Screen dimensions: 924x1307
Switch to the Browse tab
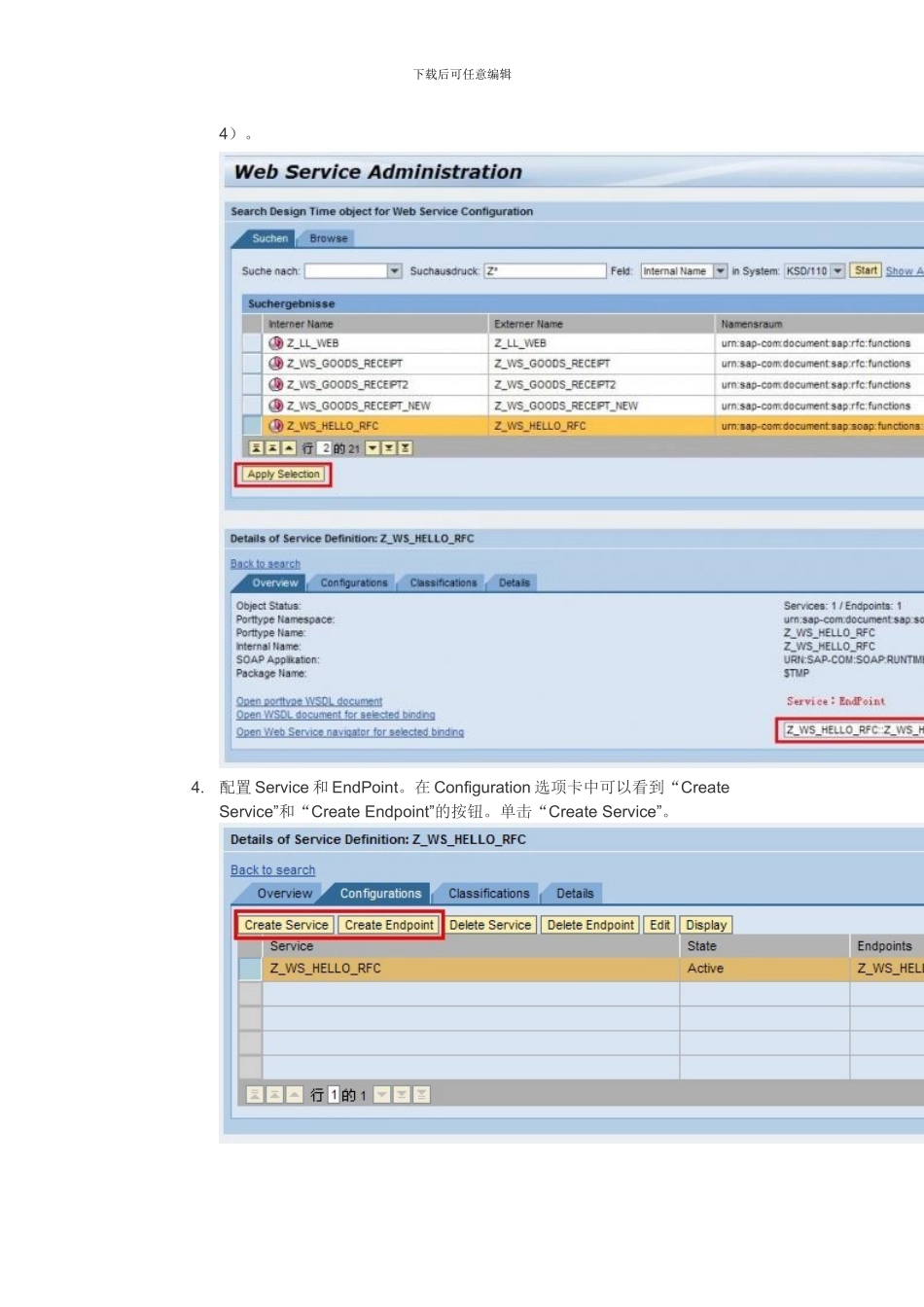328,238
